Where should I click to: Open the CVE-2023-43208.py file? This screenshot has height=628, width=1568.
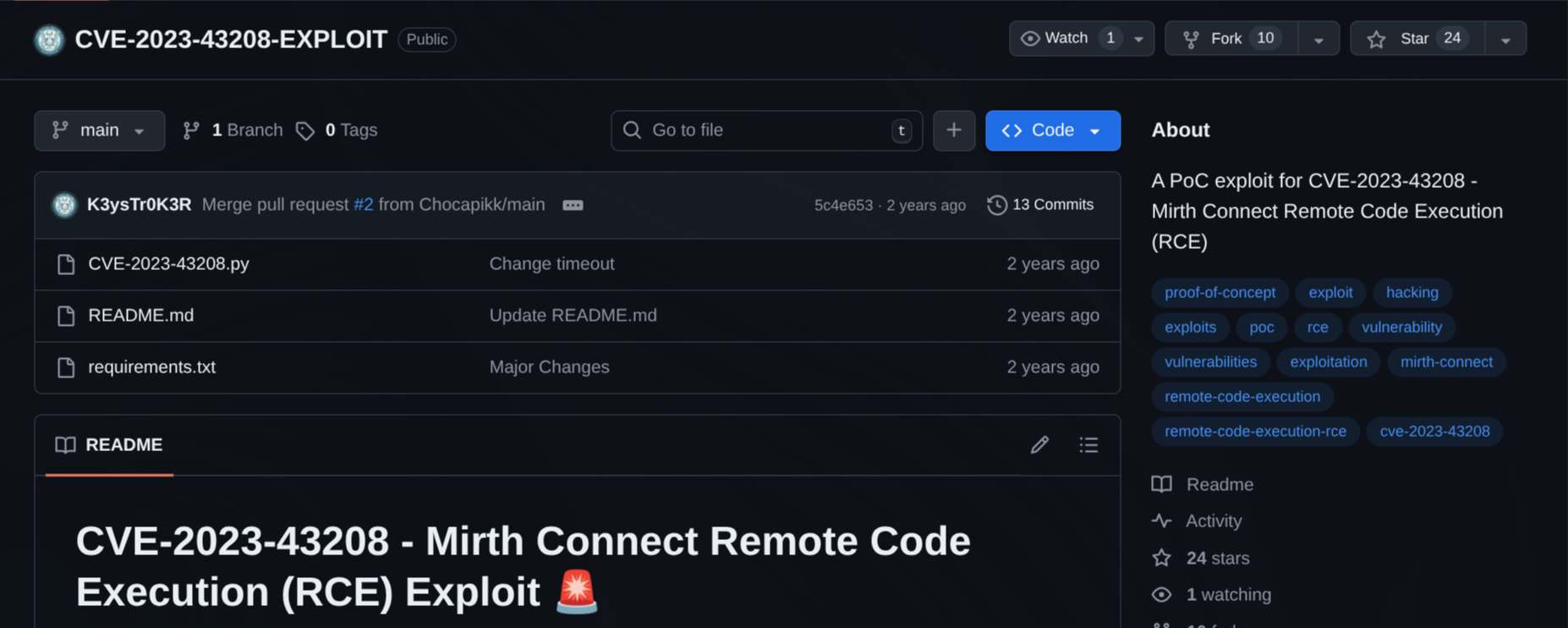point(168,264)
